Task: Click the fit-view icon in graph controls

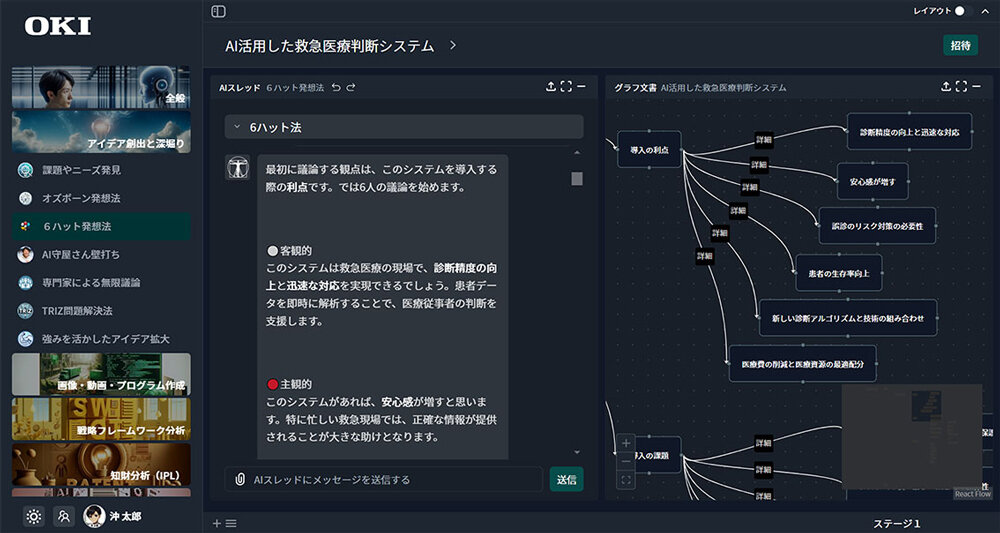Action: (626, 481)
